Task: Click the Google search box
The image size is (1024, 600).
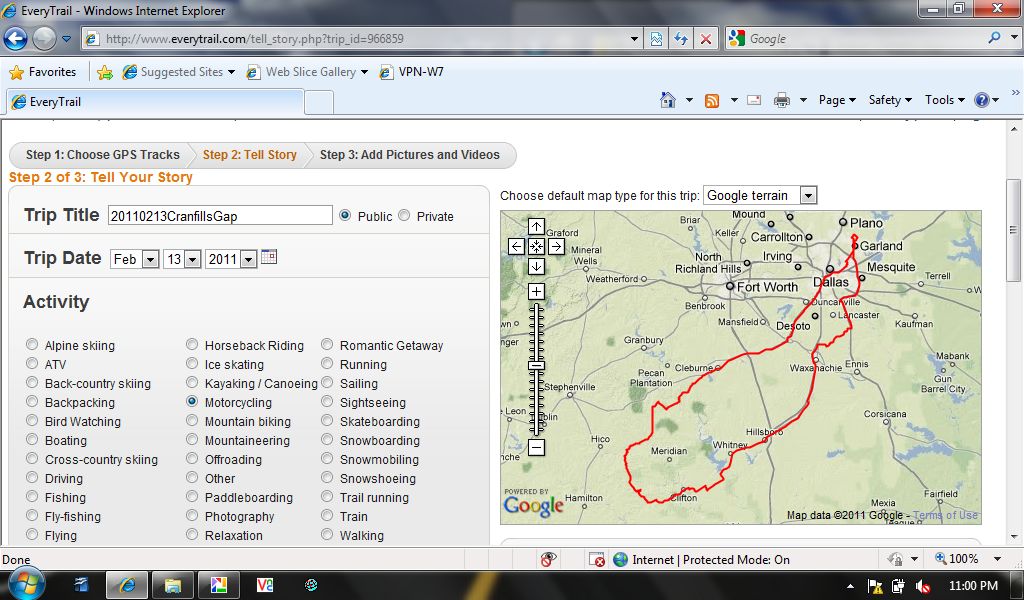Action: coord(865,39)
